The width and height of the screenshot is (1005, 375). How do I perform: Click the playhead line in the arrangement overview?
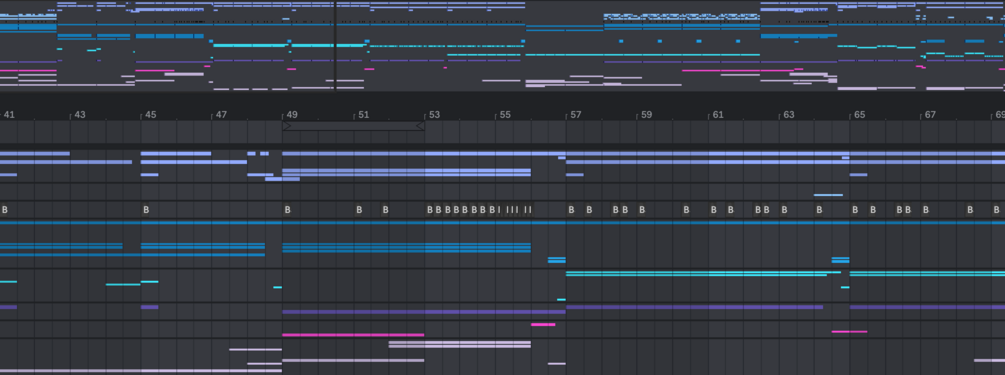[335, 45]
